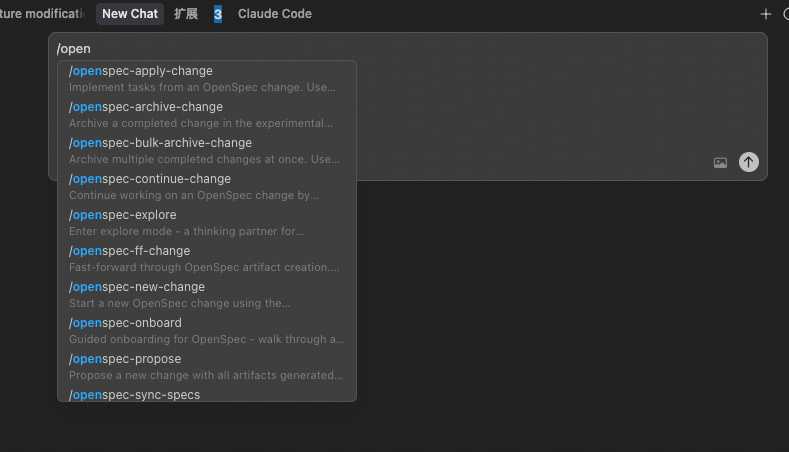Open the Claude Code tab
Viewport: 789px width, 452px height.
pyautogui.click(x=275, y=14)
